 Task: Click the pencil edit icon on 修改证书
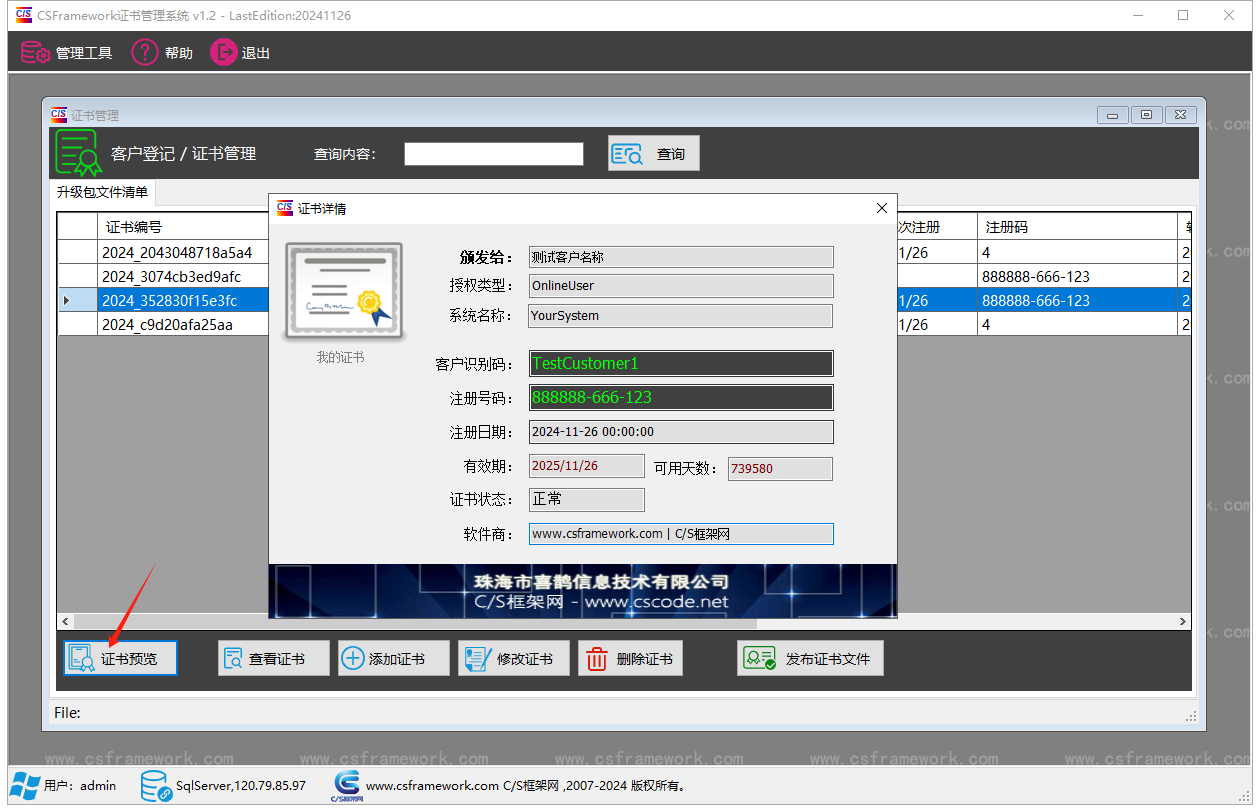click(477, 658)
